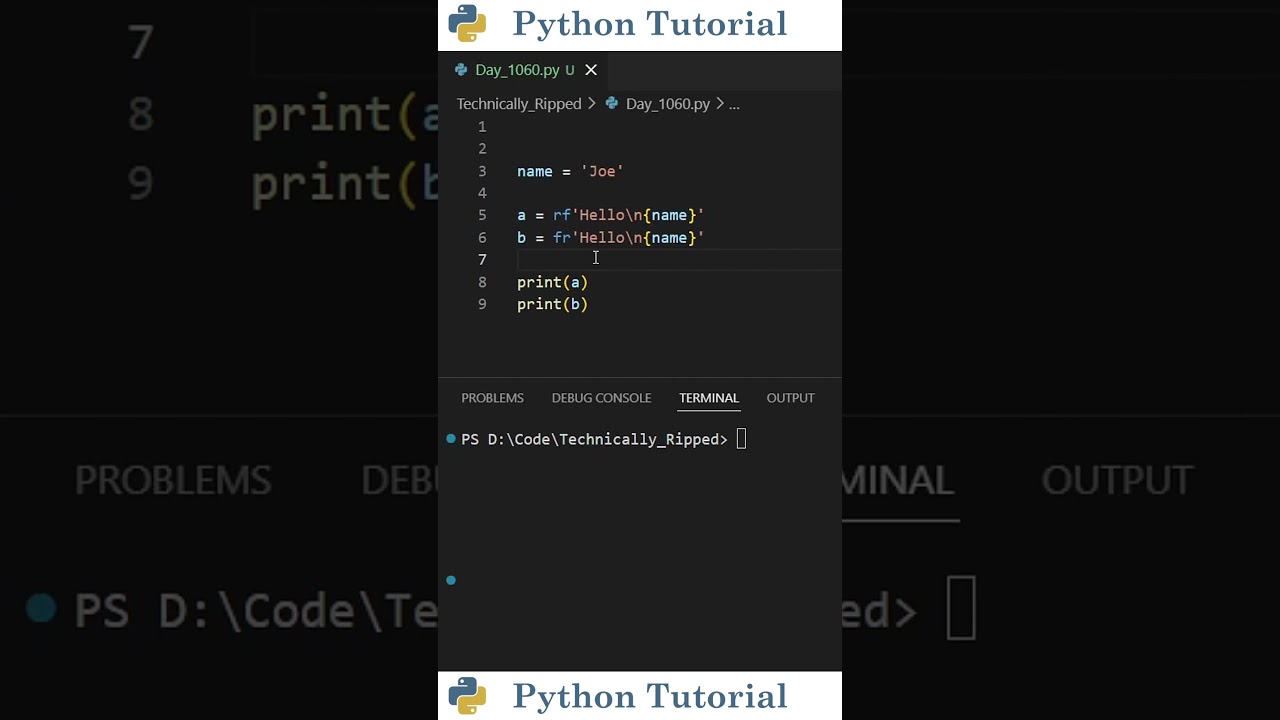Click the terminal prompt input cursor
The height and width of the screenshot is (720, 1280).
point(741,439)
